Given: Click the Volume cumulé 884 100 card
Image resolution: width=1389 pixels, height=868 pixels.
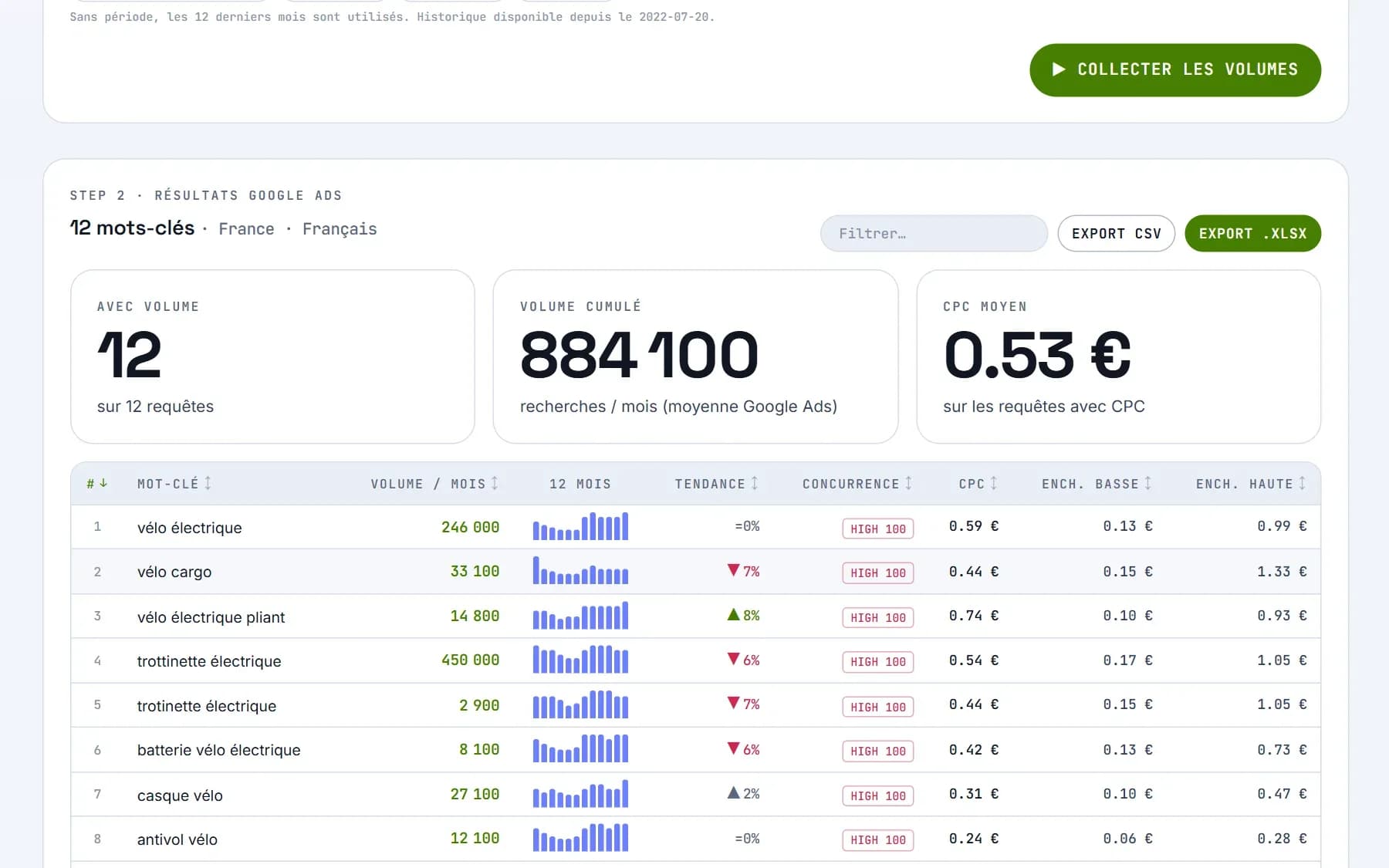Looking at the screenshot, I should (695, 356).
